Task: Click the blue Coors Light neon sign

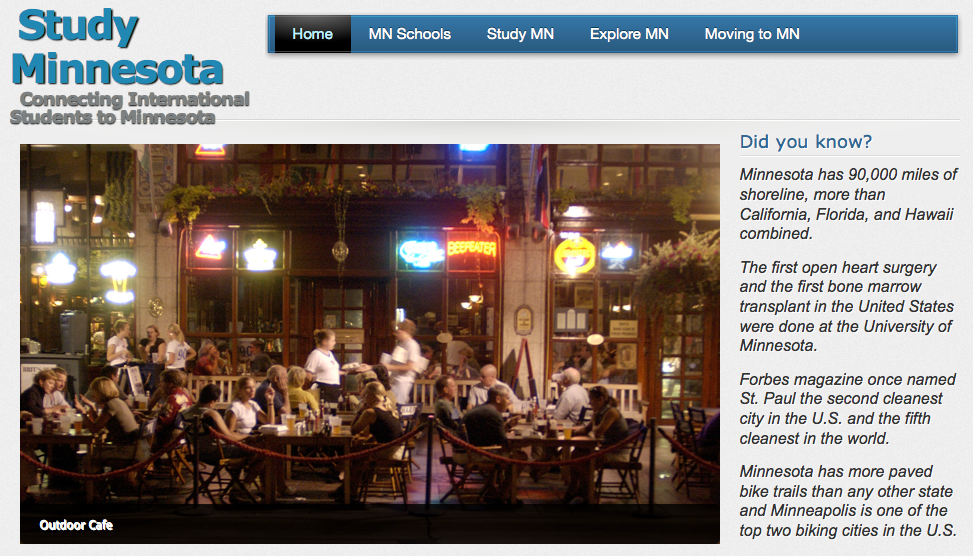Action: [421, 253]
